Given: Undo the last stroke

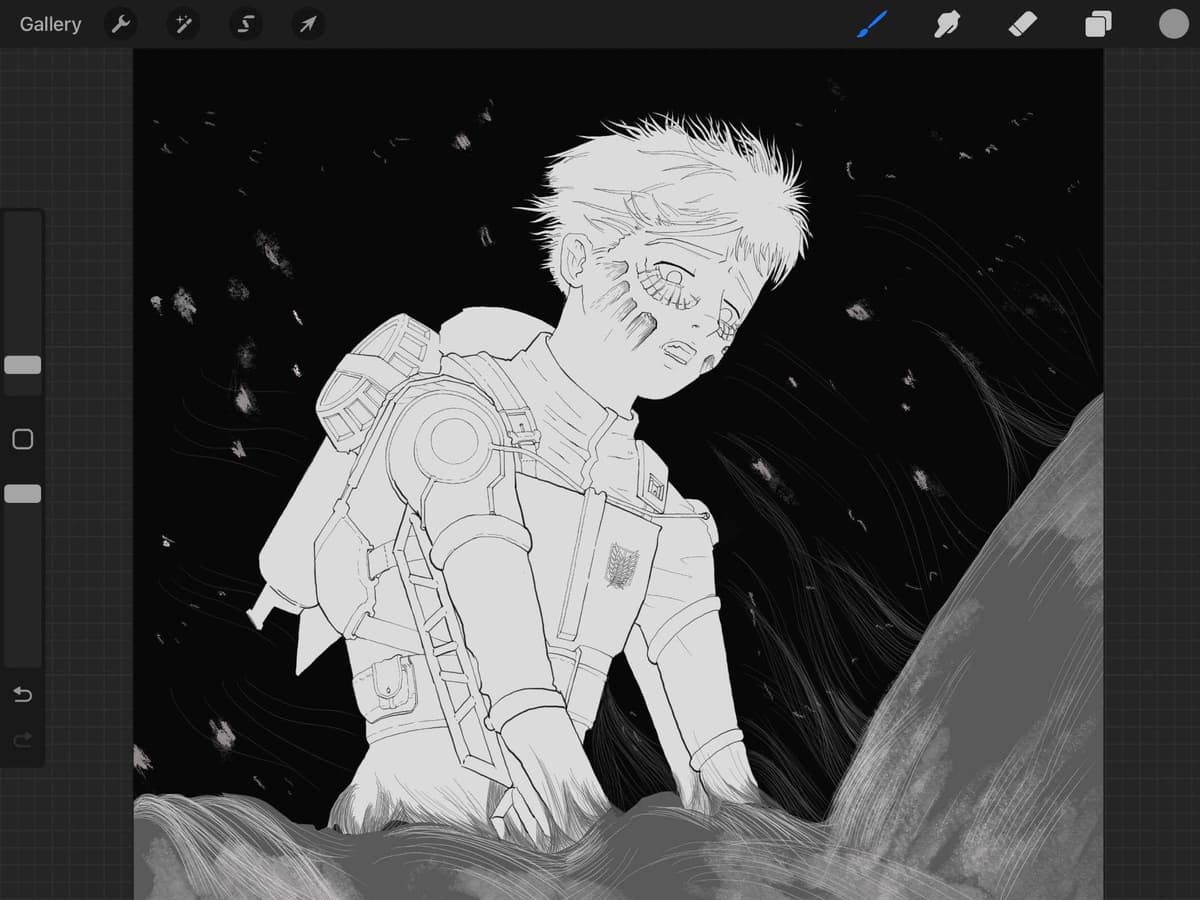Looking at the screenshot, I should click(22, 694).
